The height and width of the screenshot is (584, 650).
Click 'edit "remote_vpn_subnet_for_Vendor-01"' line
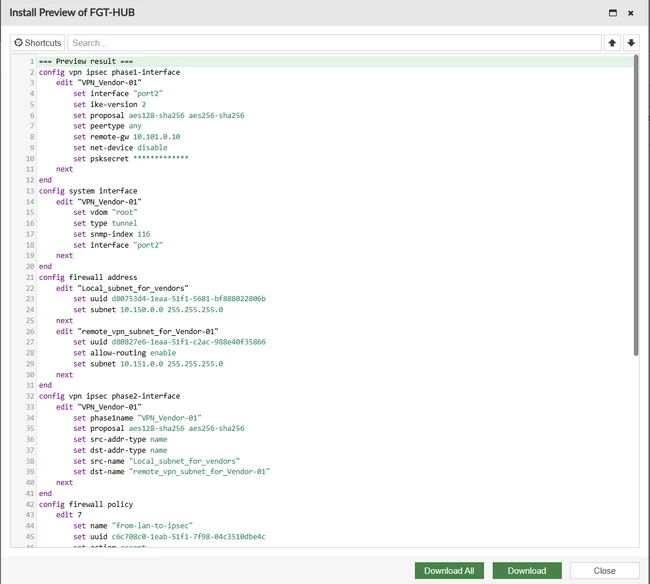click(x=137, y=331)
